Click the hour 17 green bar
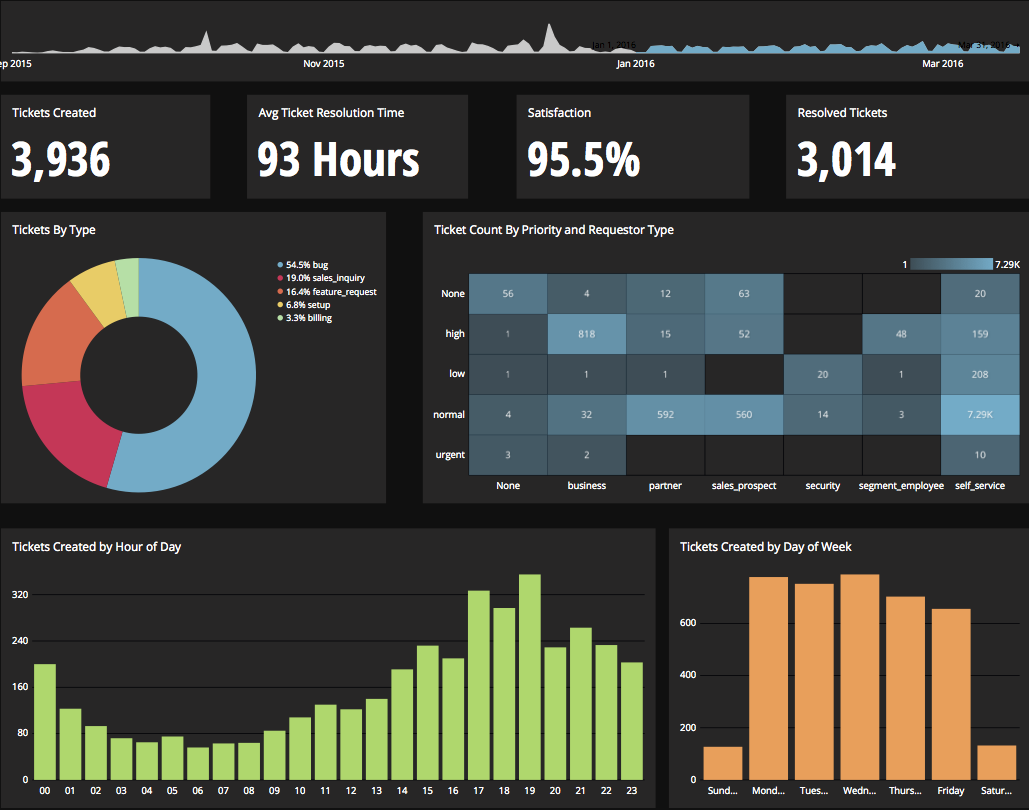Viewport: 1029px width, 810px height. pyautogui.click(x=479, y=685)
